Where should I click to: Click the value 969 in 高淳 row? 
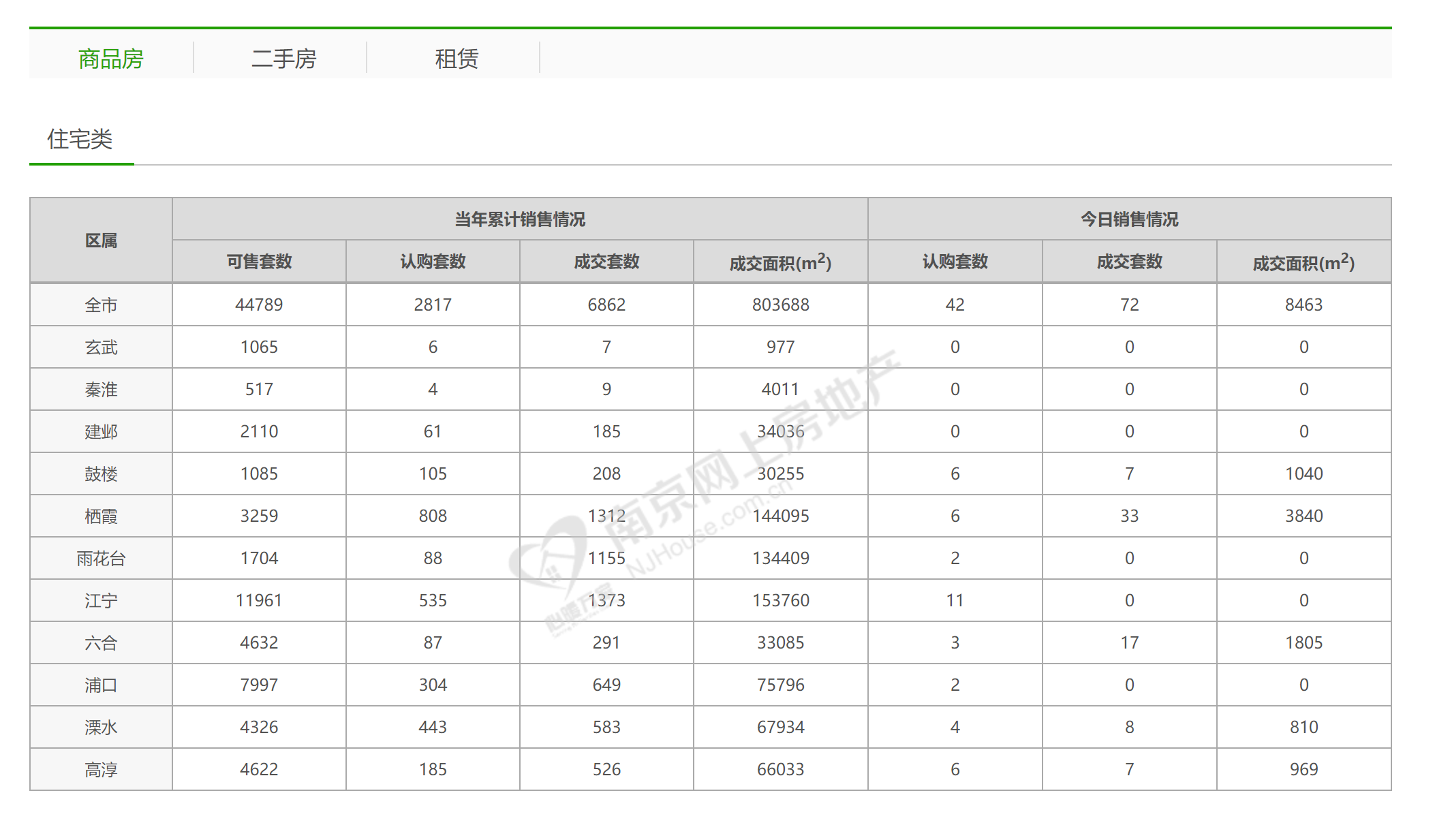click(1303, 769)
